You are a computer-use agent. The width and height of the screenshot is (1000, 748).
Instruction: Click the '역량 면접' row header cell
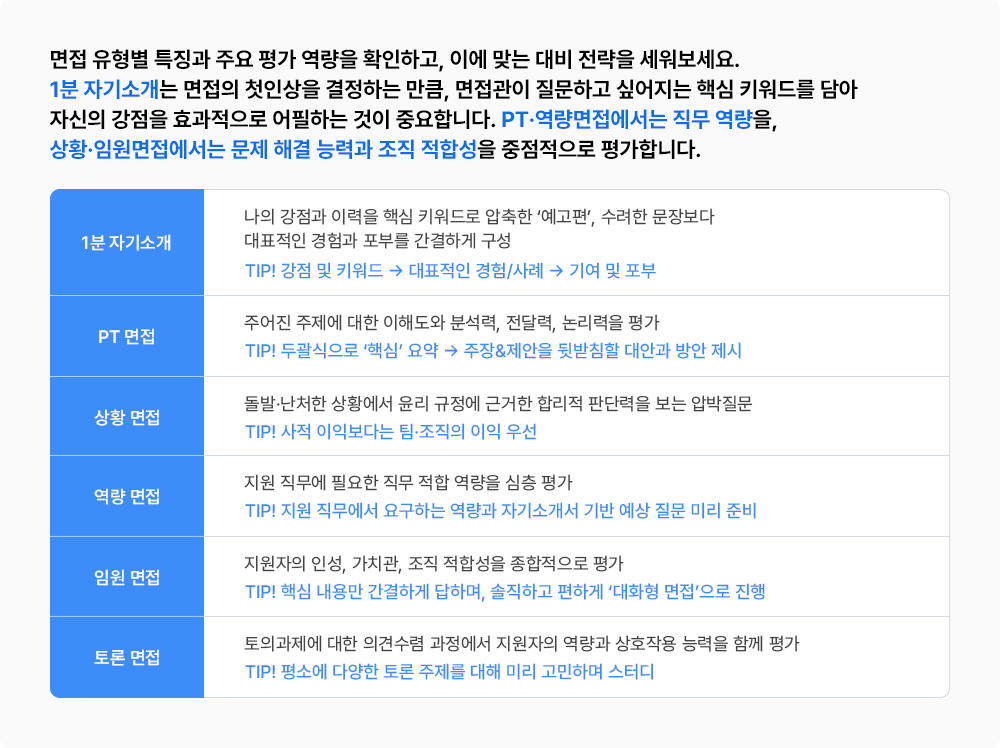point(127,496)
